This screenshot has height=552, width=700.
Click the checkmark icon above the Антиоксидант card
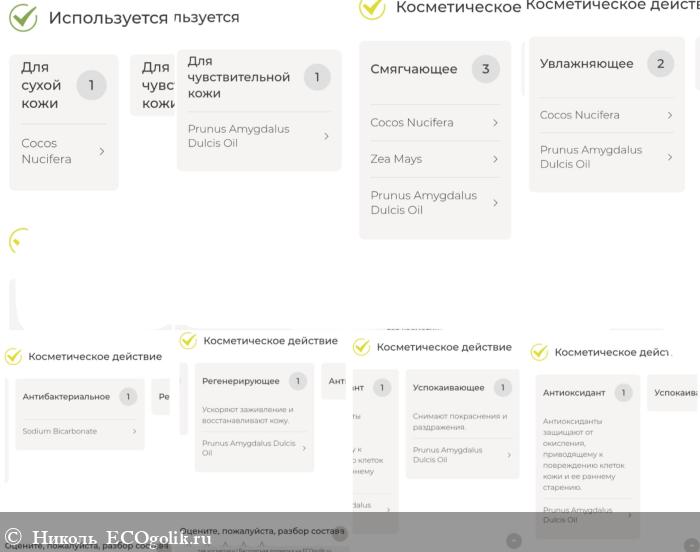coord(539,352)
